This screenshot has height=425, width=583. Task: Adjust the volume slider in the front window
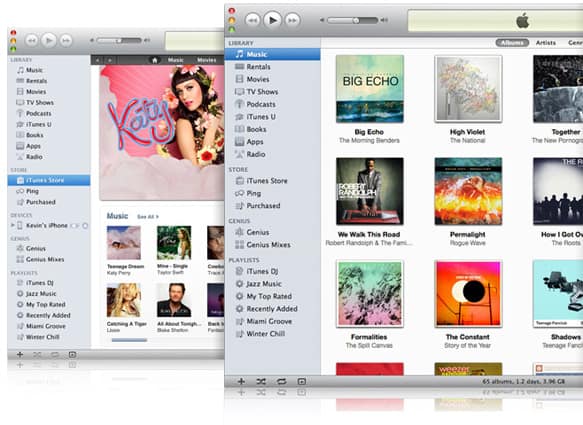point(352,20)
